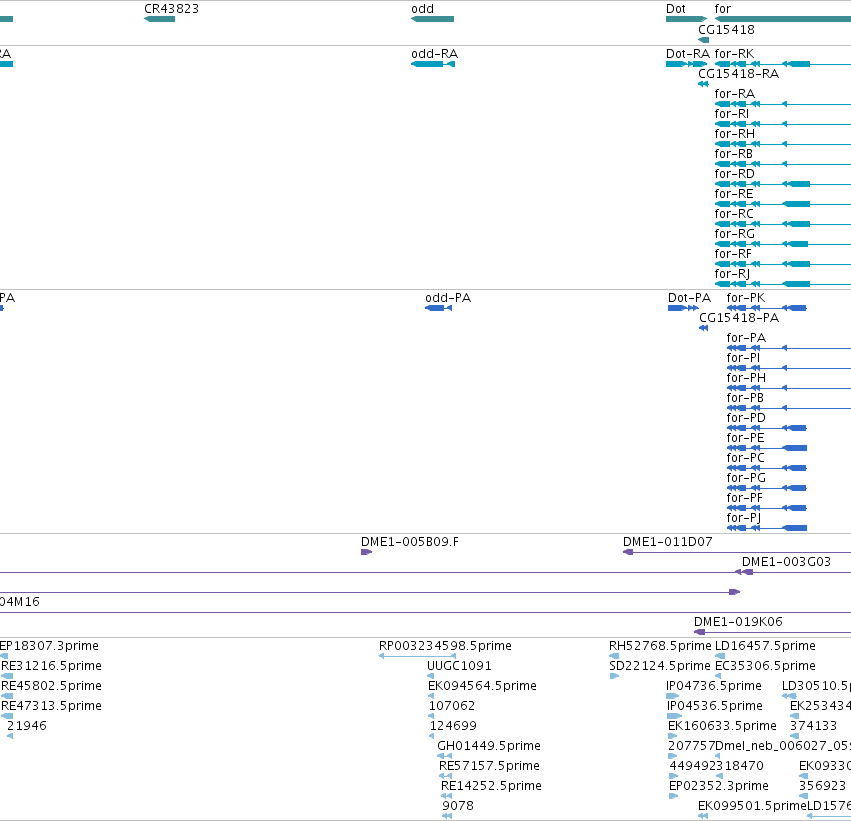This screenshot has width=851, height=821.
Task: Click the EC35306.5prime label
Action: [765, 666]
